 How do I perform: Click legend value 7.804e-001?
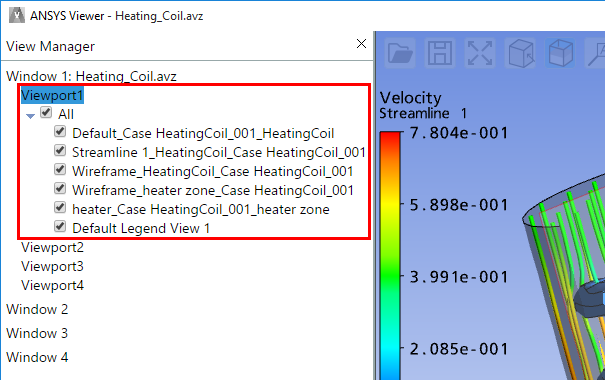[x=459, y=133]
